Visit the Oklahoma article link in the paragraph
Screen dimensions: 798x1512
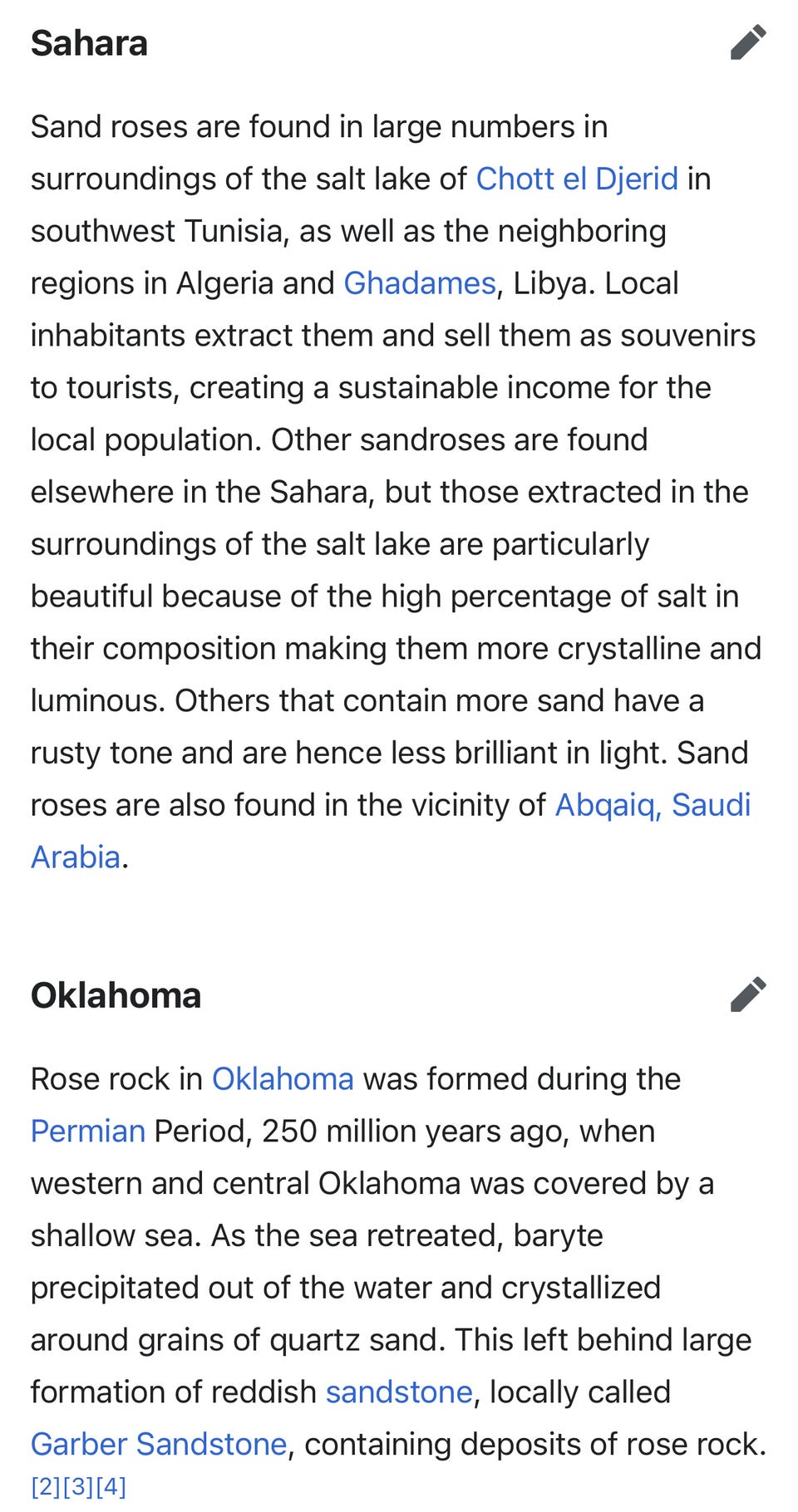(283, 1078)
